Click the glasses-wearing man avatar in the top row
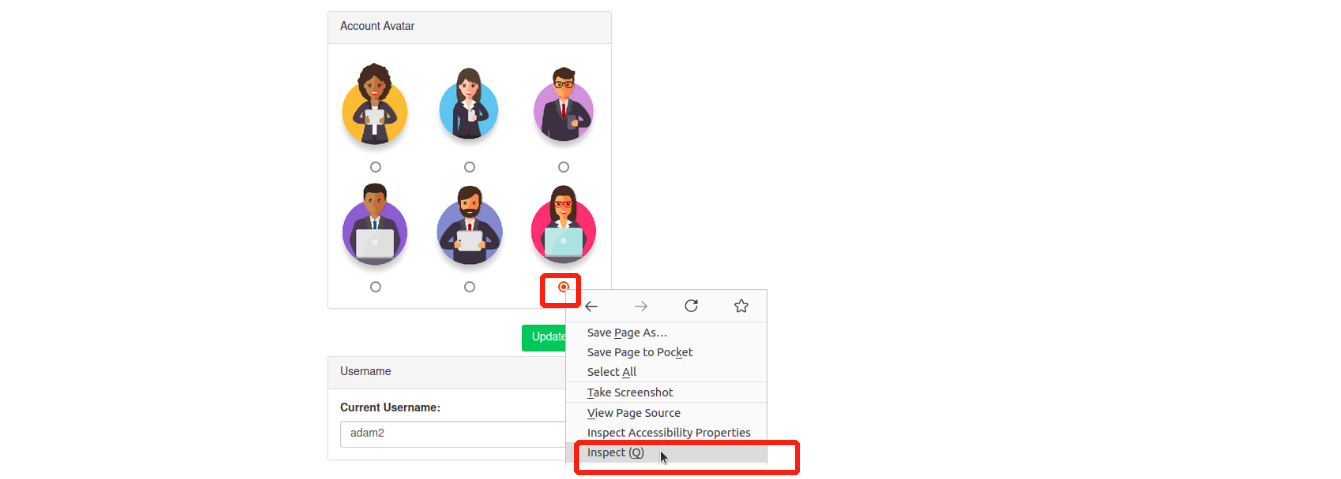Viewport: 1341px width, 479px height. [563, 105]
